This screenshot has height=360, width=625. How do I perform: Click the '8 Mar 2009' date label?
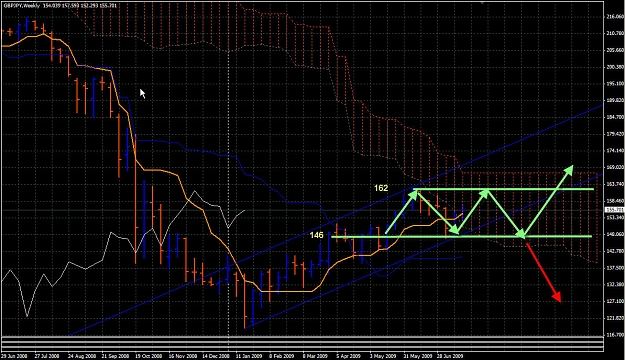tap(315, 356)
